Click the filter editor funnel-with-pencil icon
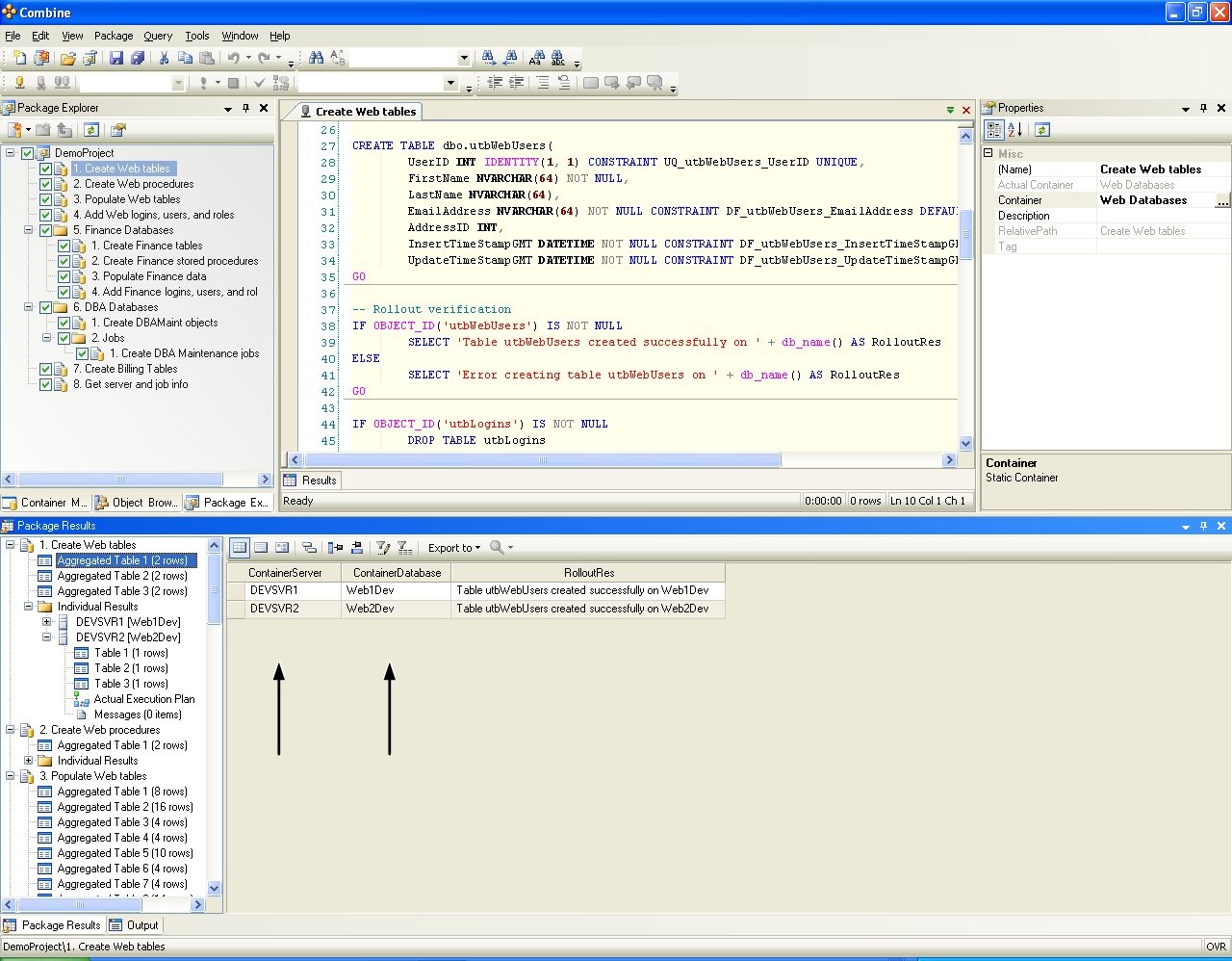 point(383,548)
